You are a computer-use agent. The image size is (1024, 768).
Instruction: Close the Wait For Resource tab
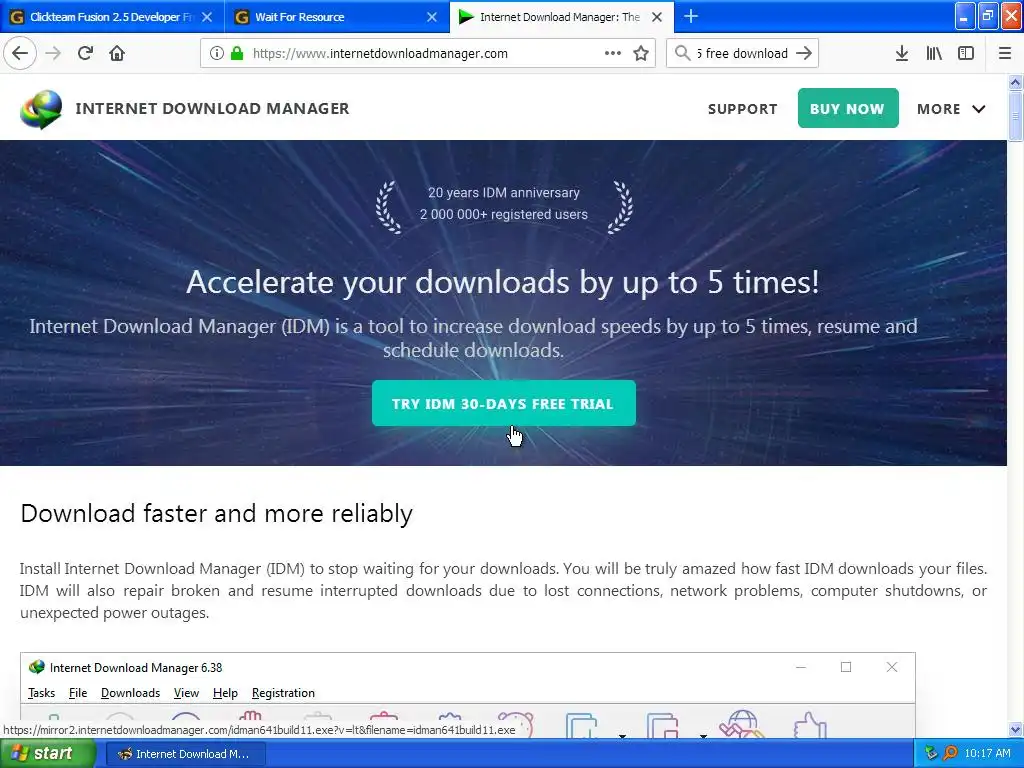point(432,17)
